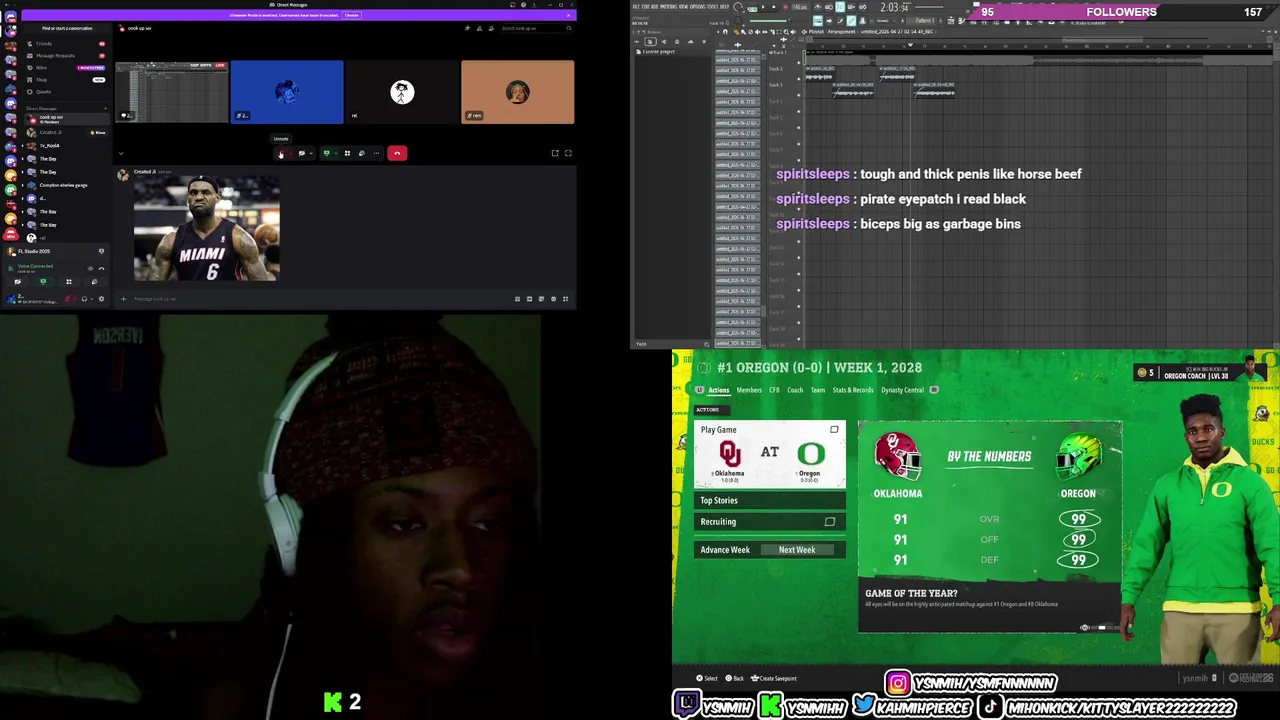This screenshot has width=1280, height=720.
Task: Toggle deafen headphones in Discord user panel
Action: [x=84, y=299]
